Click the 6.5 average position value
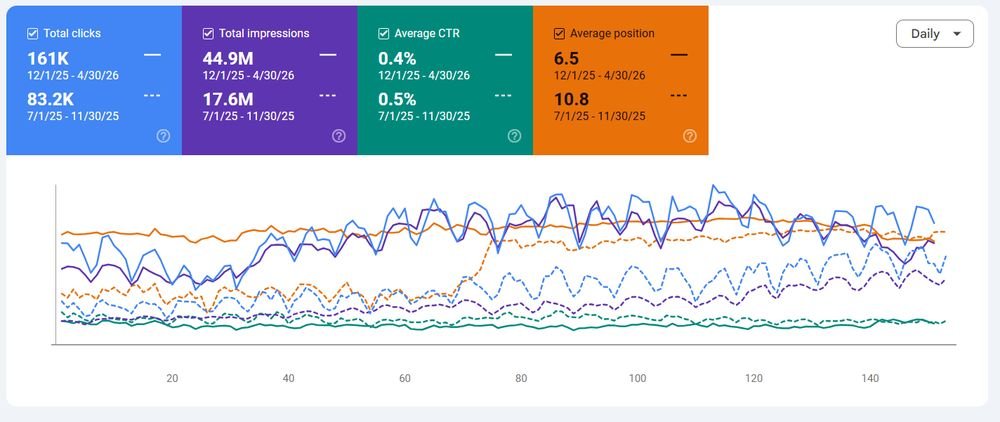This screenshot has width=1000, height=422. click(x=566, y=59)
